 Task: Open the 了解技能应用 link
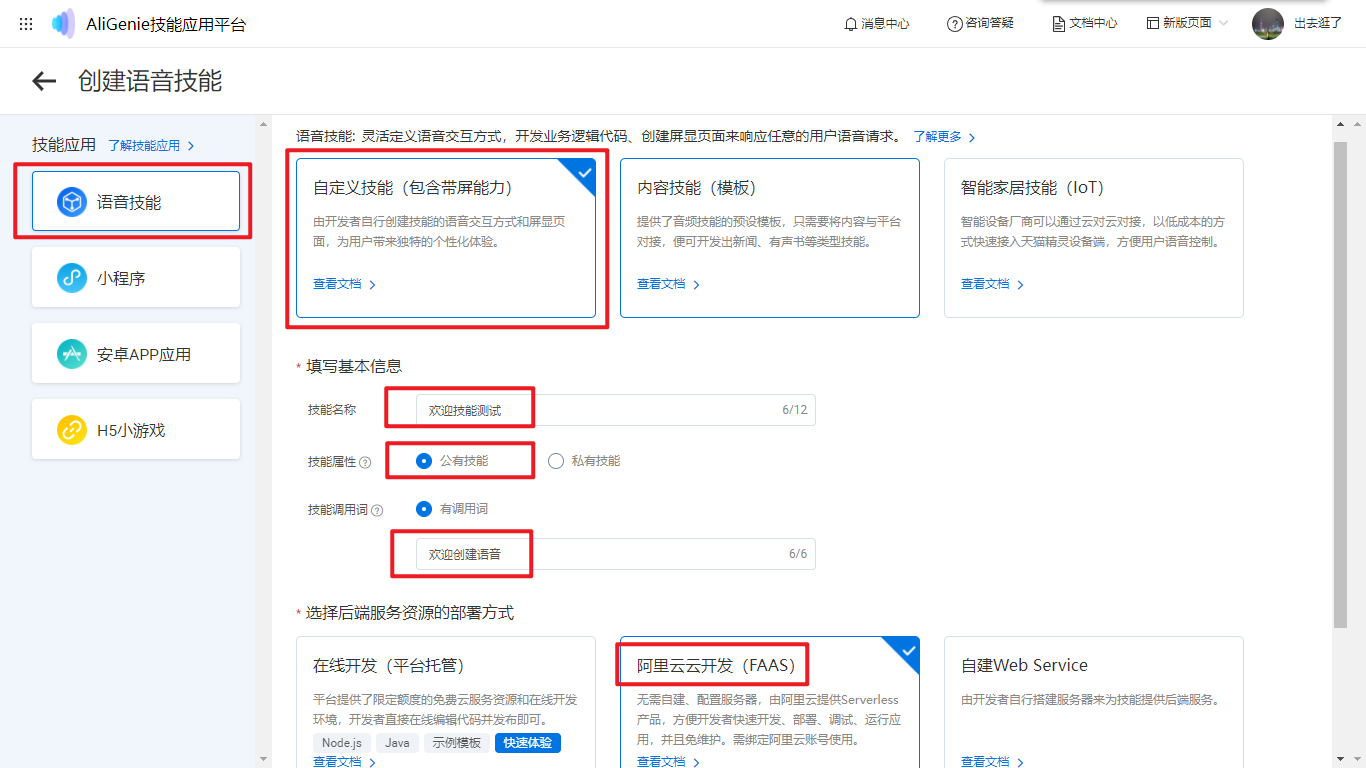tap(144, 146)
